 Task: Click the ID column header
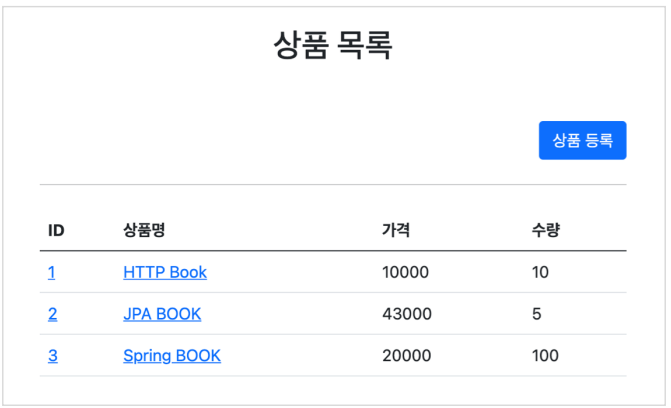click(56, 230)
